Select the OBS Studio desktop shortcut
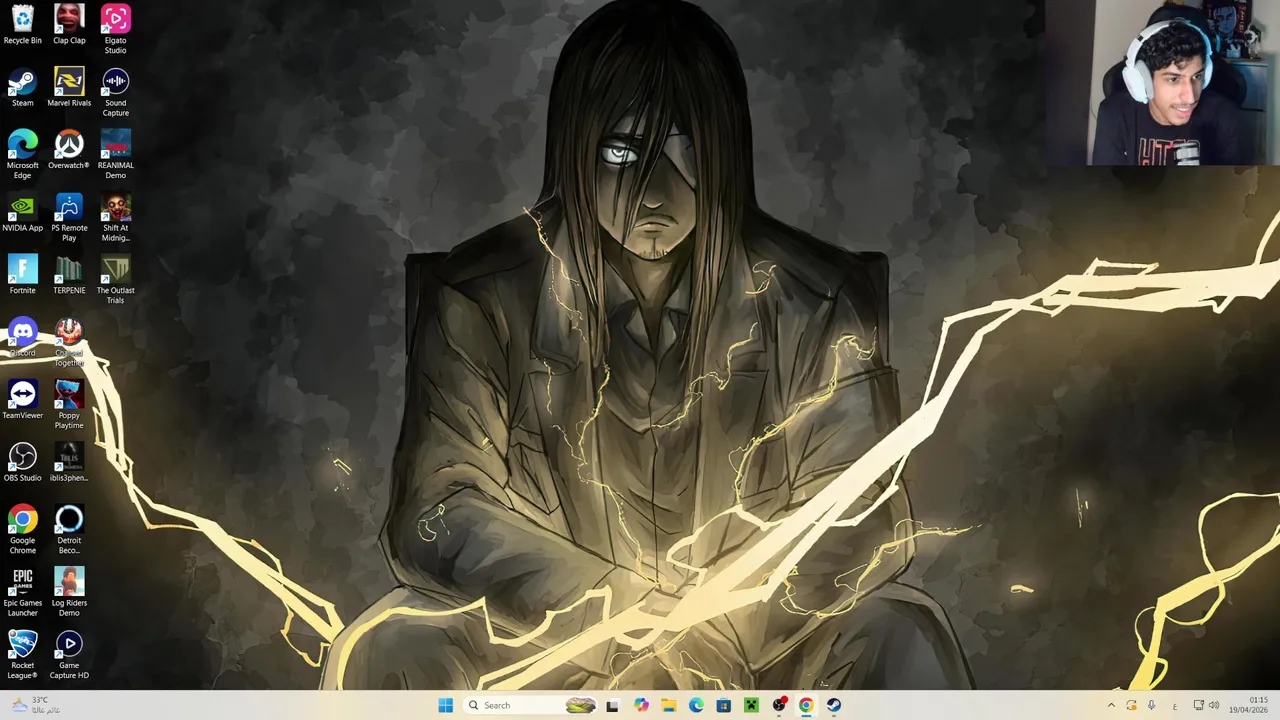This screenshot has height=720, width=1280. tap(22, 463)
